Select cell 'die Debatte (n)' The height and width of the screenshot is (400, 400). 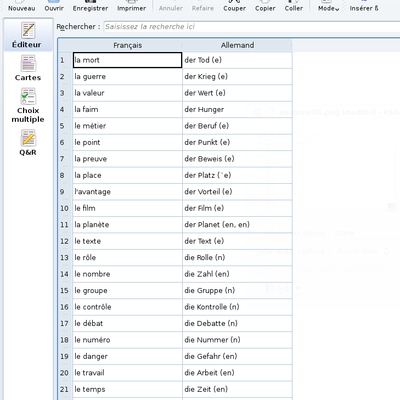[x=237, y=323]
